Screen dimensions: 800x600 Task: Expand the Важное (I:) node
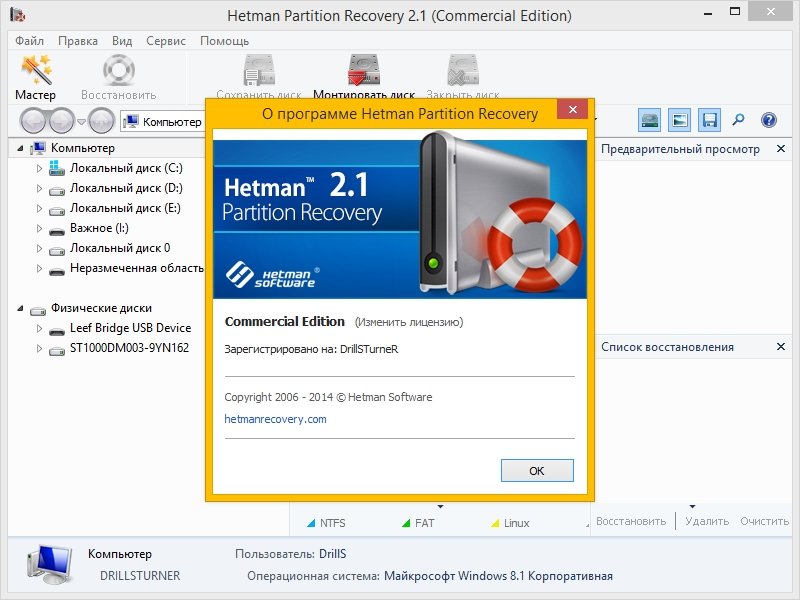(39, 228)
